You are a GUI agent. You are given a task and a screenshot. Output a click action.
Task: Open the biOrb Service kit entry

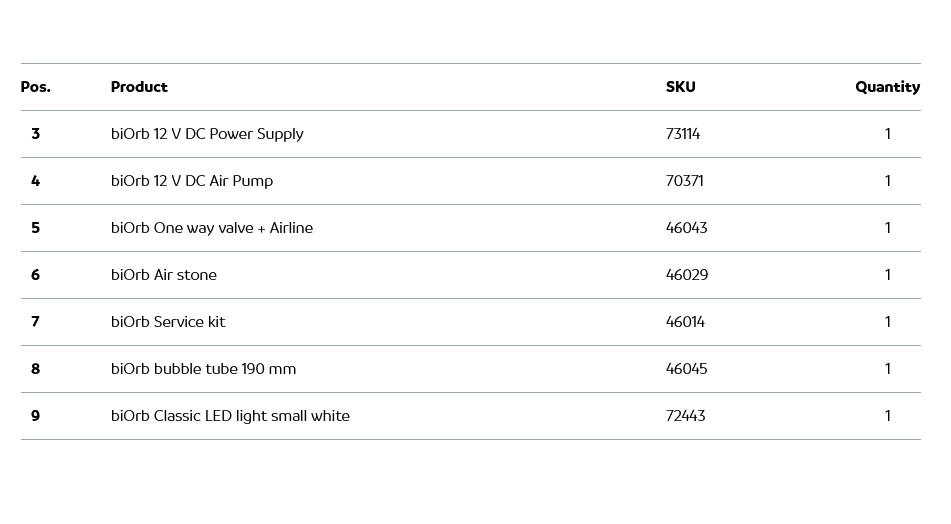tap(168, 322)
